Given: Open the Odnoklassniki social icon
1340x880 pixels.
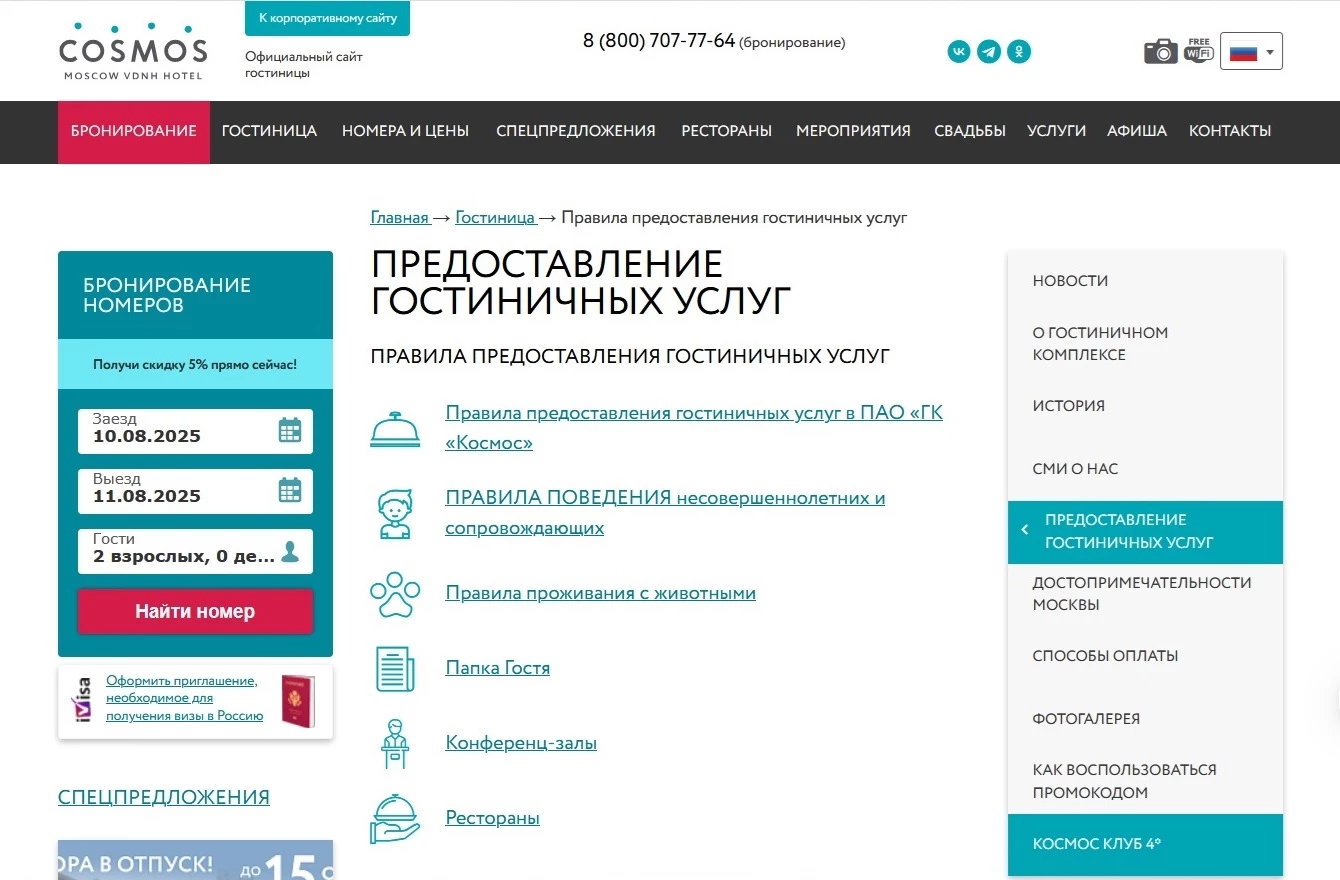Looking at the screenshot, I should 1020,51.
